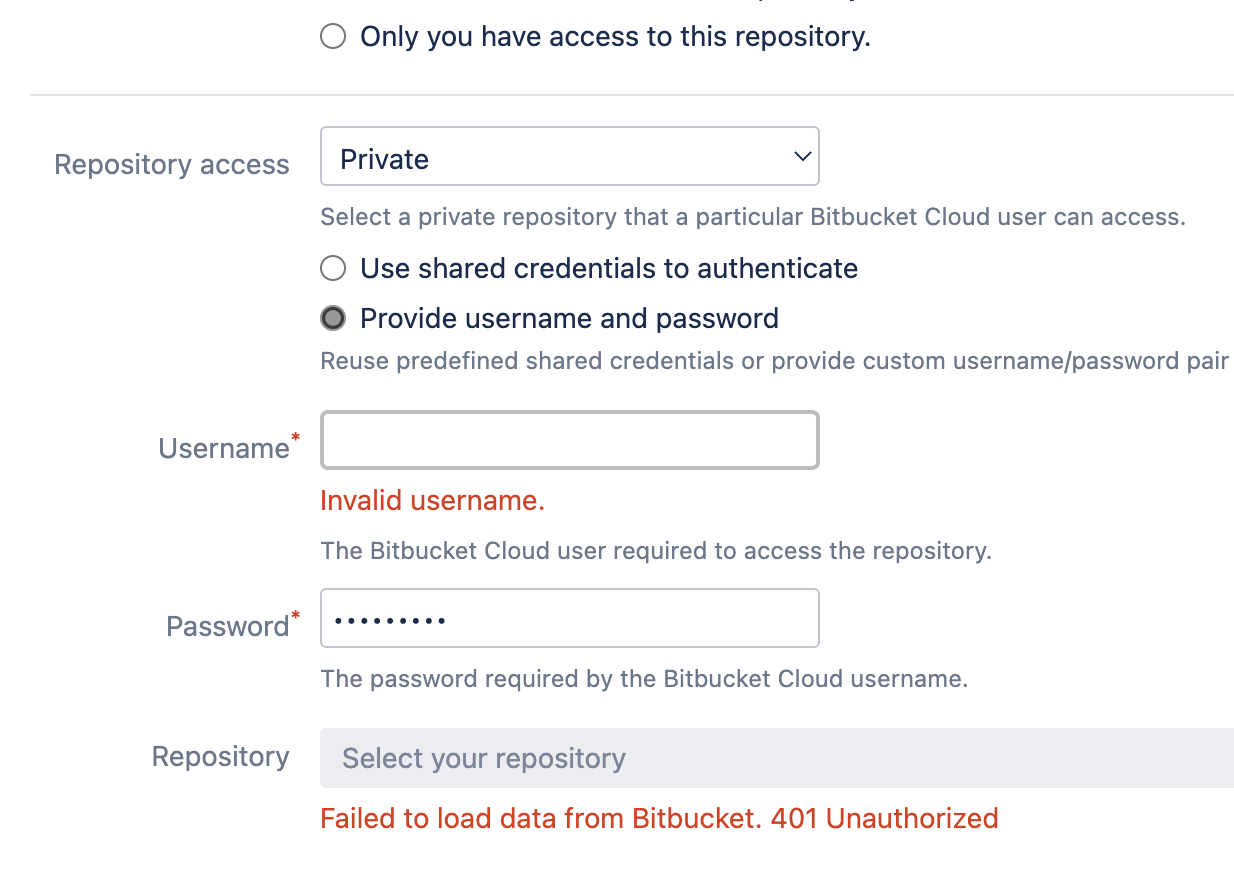
Task: Click the 'Select a private repository' description text
Action: 753,217
